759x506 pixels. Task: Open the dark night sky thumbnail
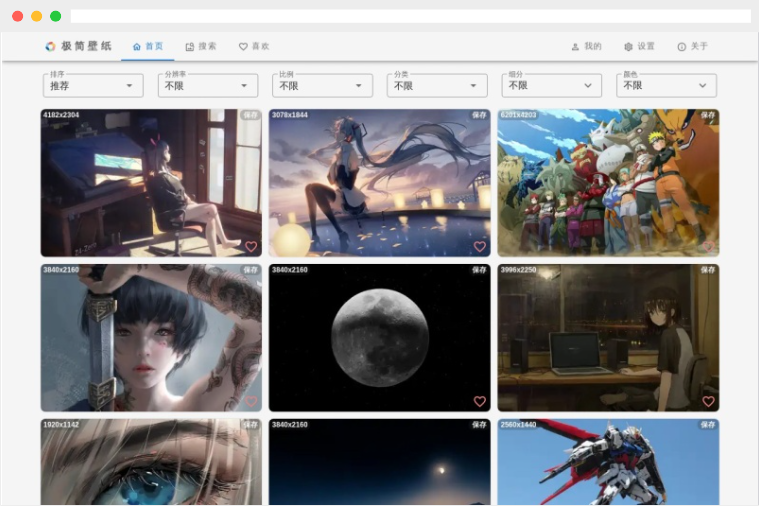[380, 462]
